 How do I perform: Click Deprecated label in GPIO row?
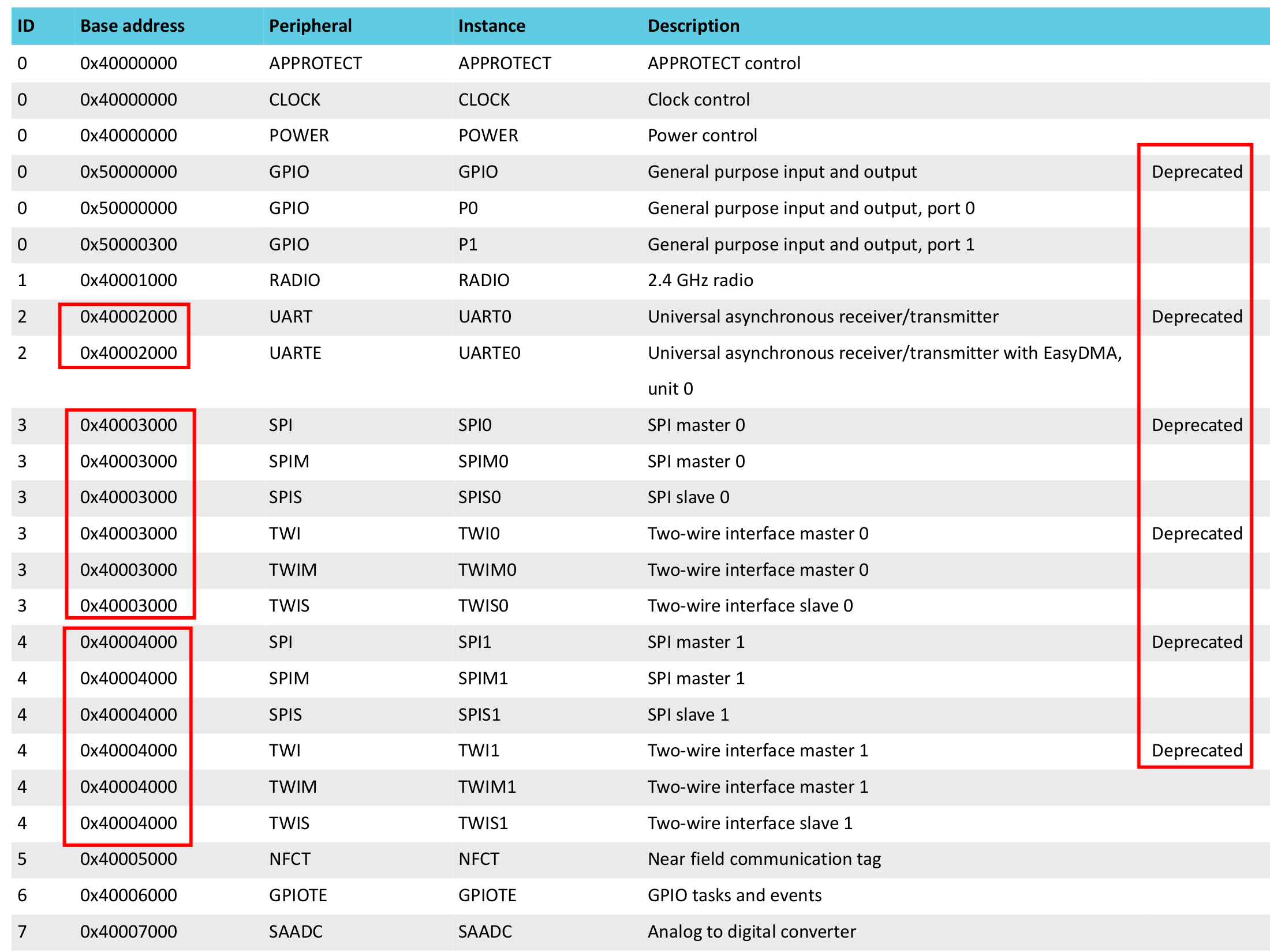1197,171
